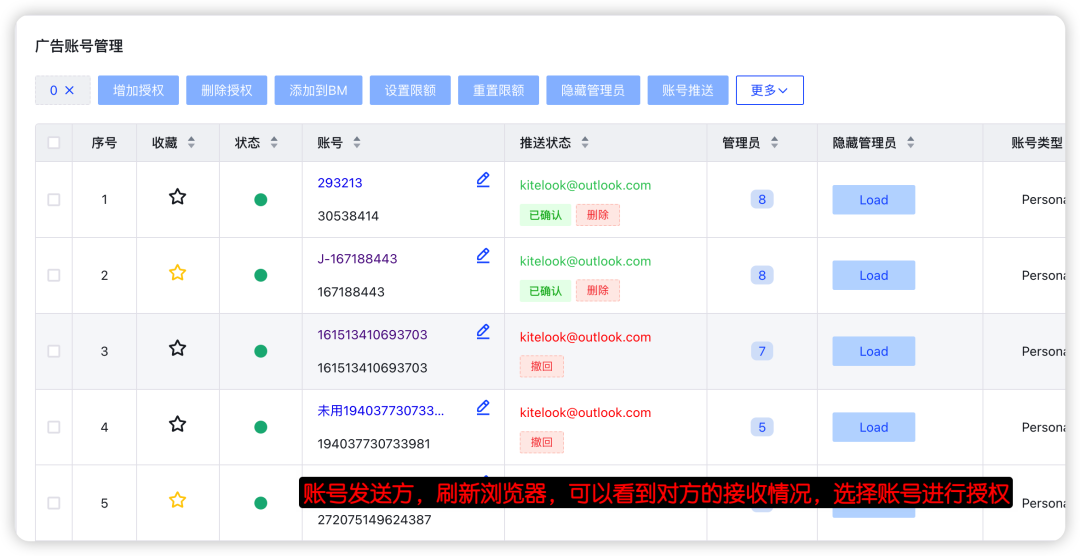Sort by 收藏 column arrows

pos(191,143)
